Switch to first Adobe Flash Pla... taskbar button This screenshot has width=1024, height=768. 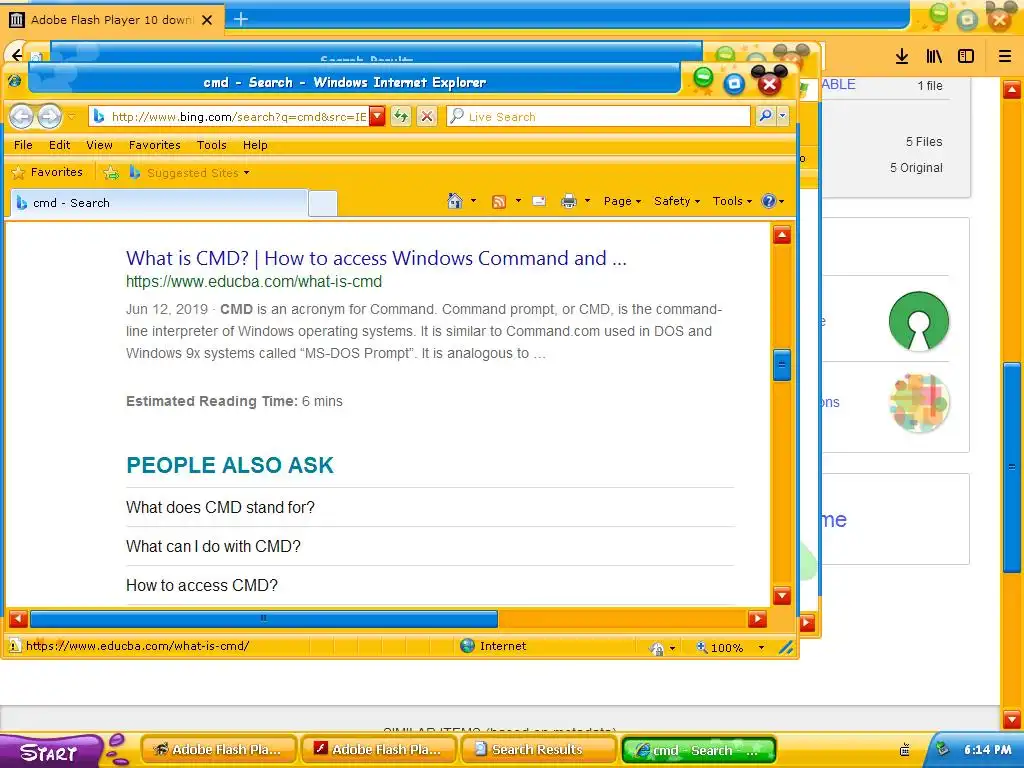tap(219, 750)
